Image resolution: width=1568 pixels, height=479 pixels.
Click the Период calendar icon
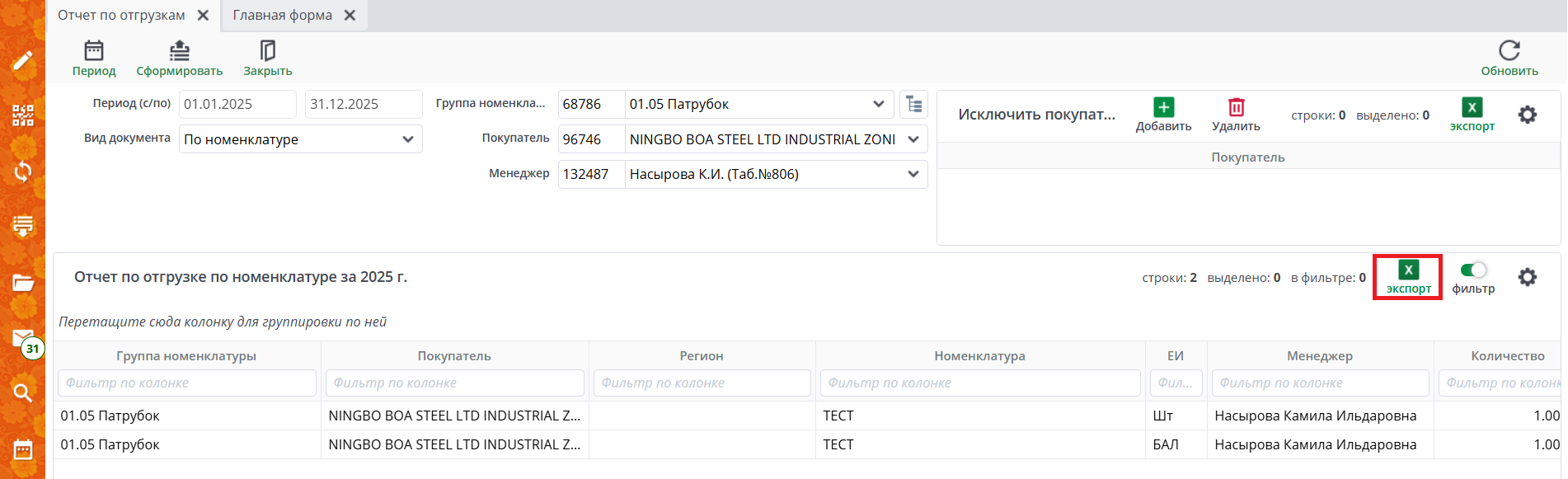tap(94, 51)
